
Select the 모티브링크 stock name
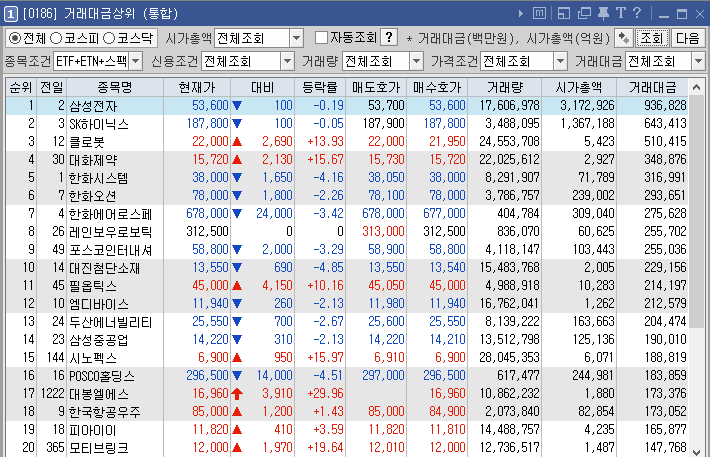tap(99, 448)
